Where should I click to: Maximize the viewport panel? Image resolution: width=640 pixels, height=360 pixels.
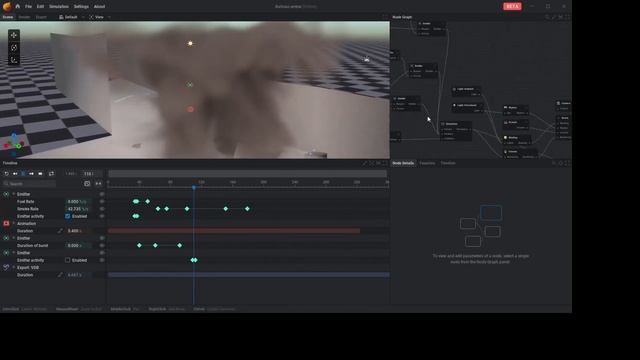tap(385, 17)
